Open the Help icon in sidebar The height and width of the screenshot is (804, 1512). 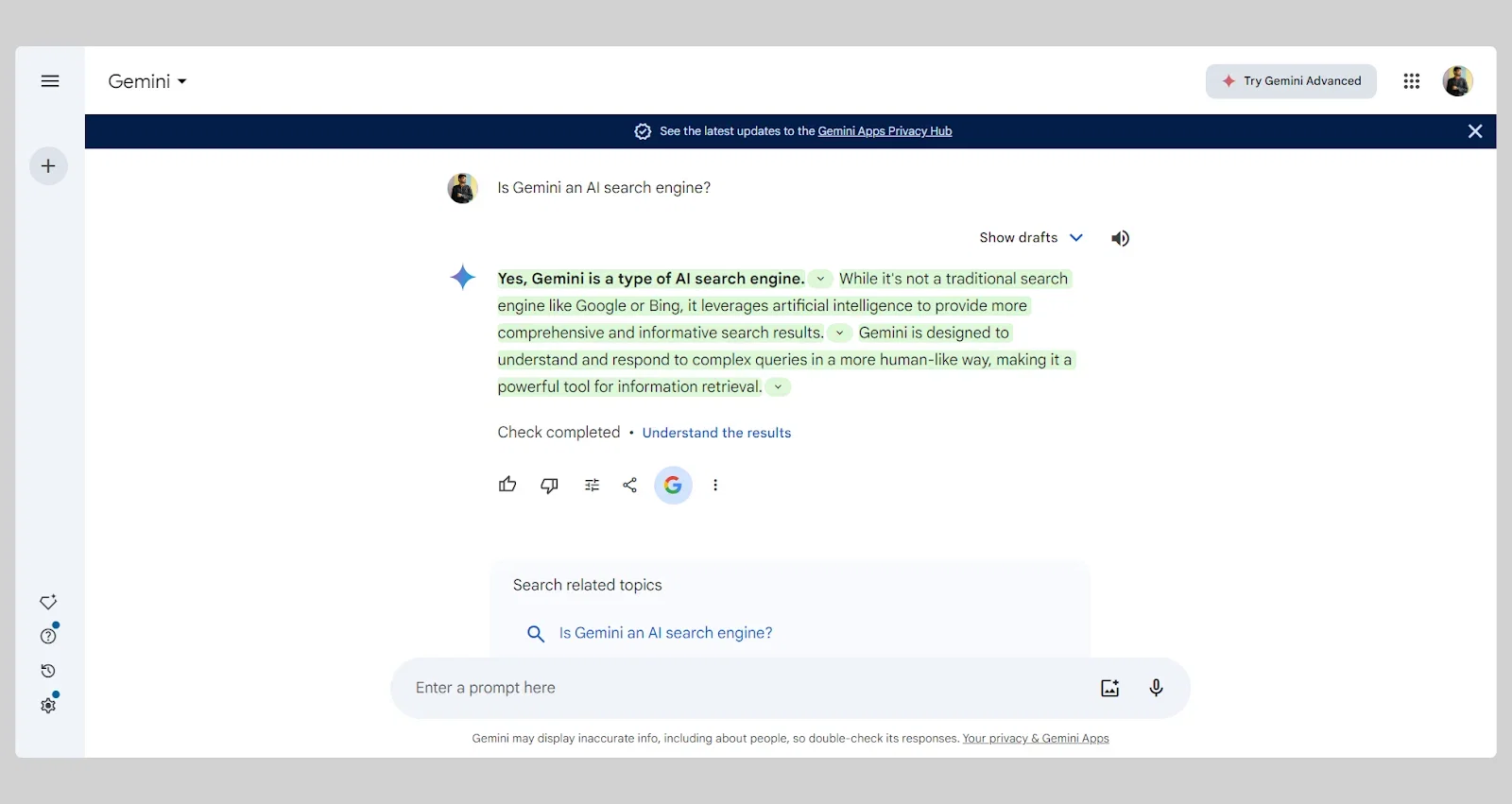(x=48, y=636)
